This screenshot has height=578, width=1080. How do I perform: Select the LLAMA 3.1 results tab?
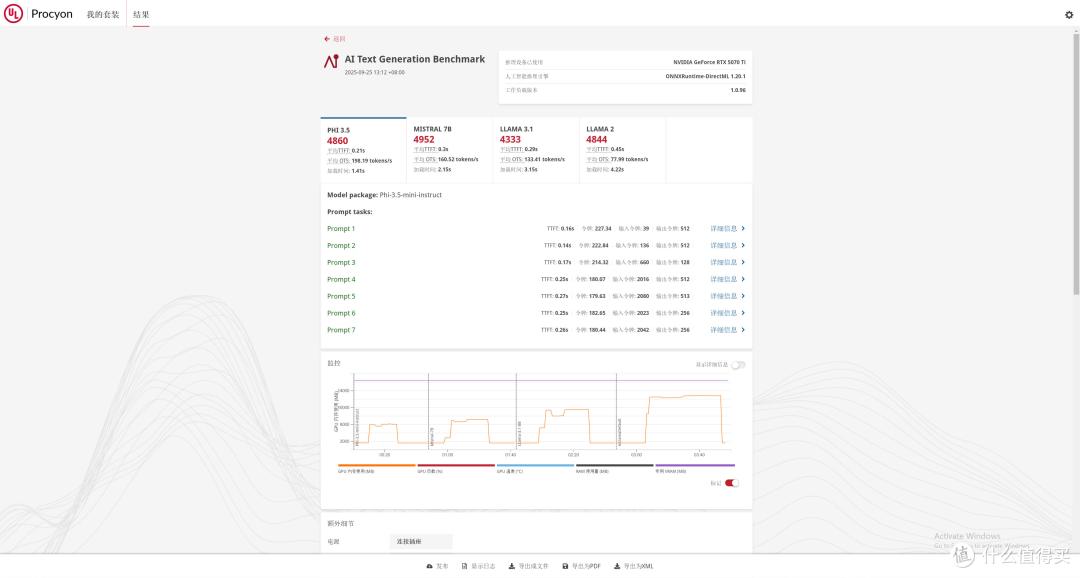(x=536, y=150)
